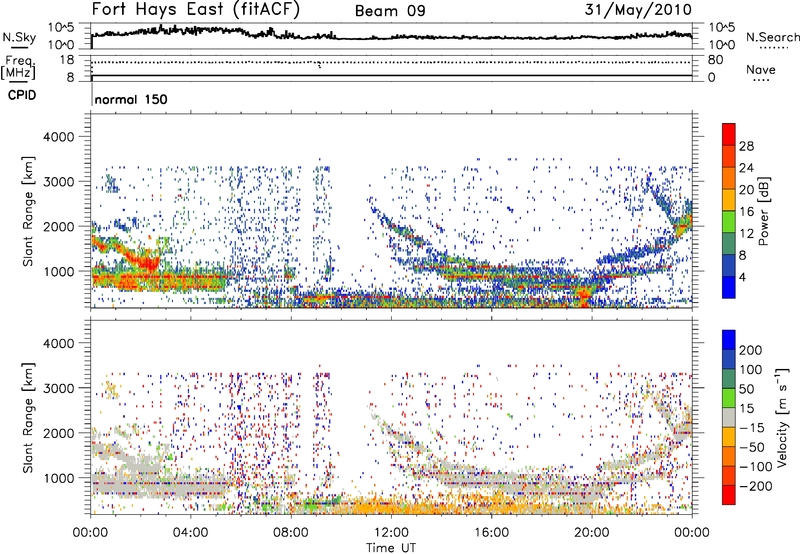Click the velocity color bar red bottom segment
This screenshot has height=554, width=800.
click(x=729, y=495)
